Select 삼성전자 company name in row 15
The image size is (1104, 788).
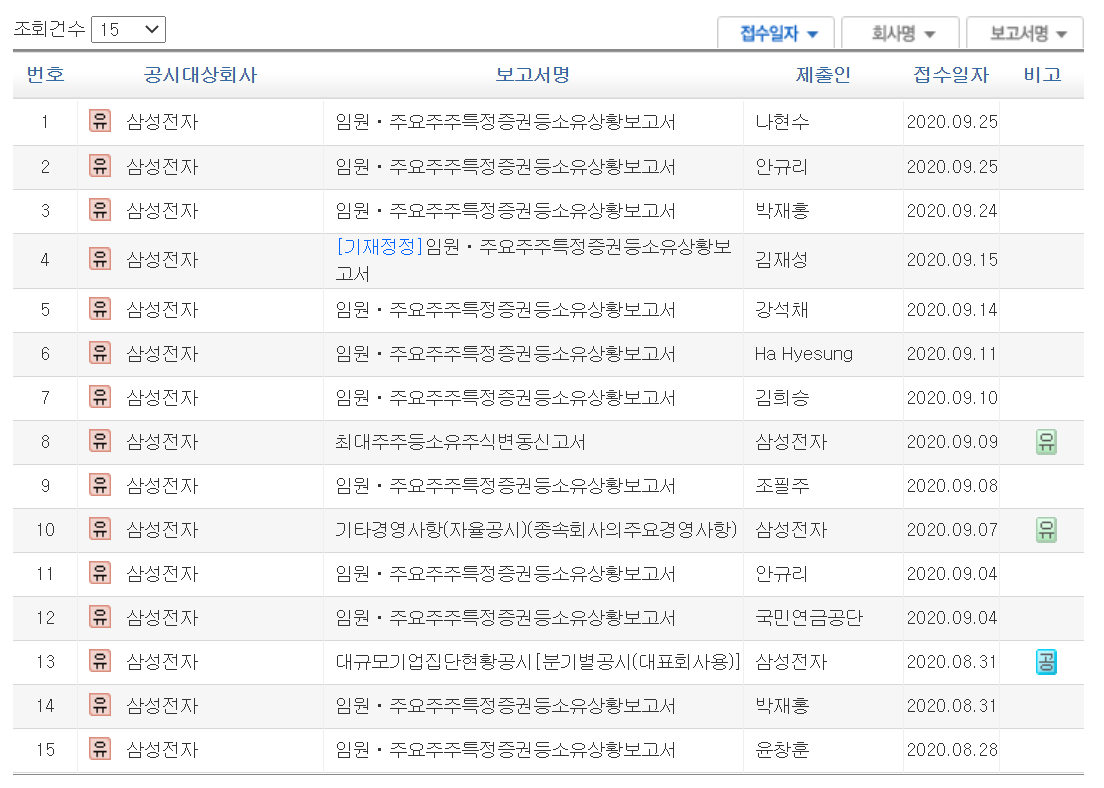[x=163, y=750]
